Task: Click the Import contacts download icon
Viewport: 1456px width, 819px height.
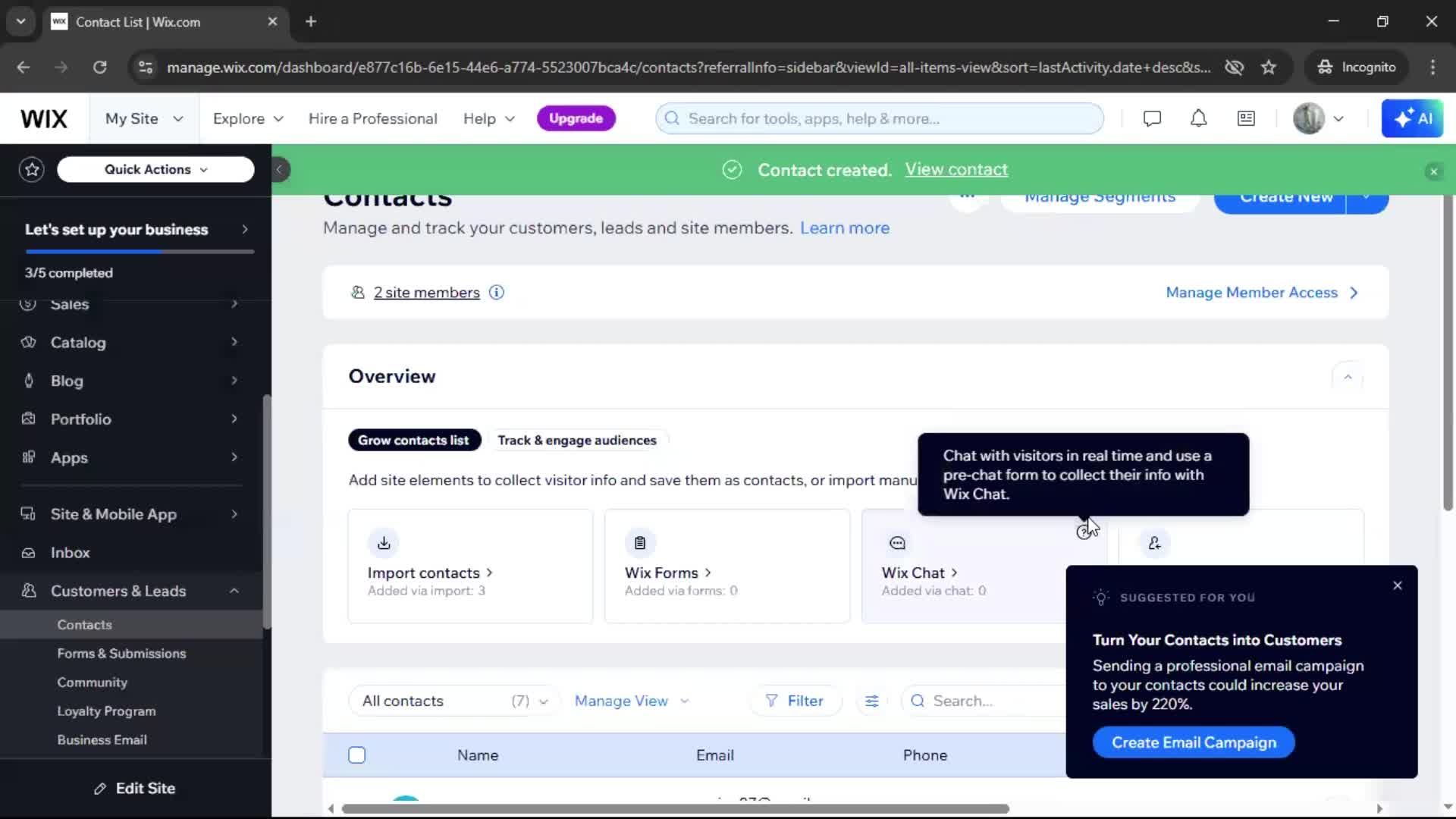Action: click(x=384, y=543)
